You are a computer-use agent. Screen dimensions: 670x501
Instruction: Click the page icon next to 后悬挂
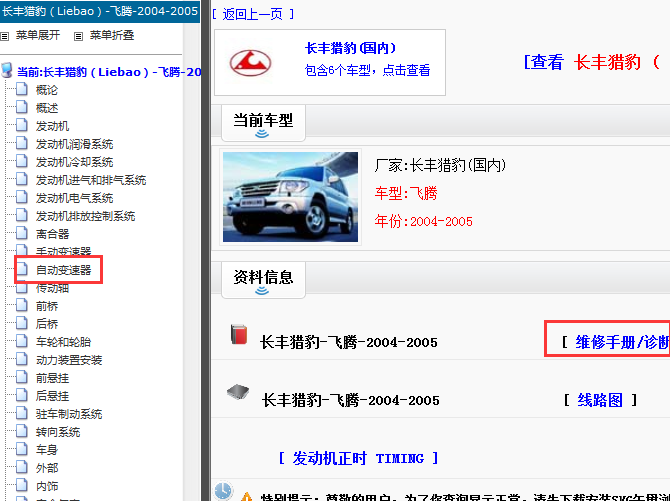click(22, 395)
